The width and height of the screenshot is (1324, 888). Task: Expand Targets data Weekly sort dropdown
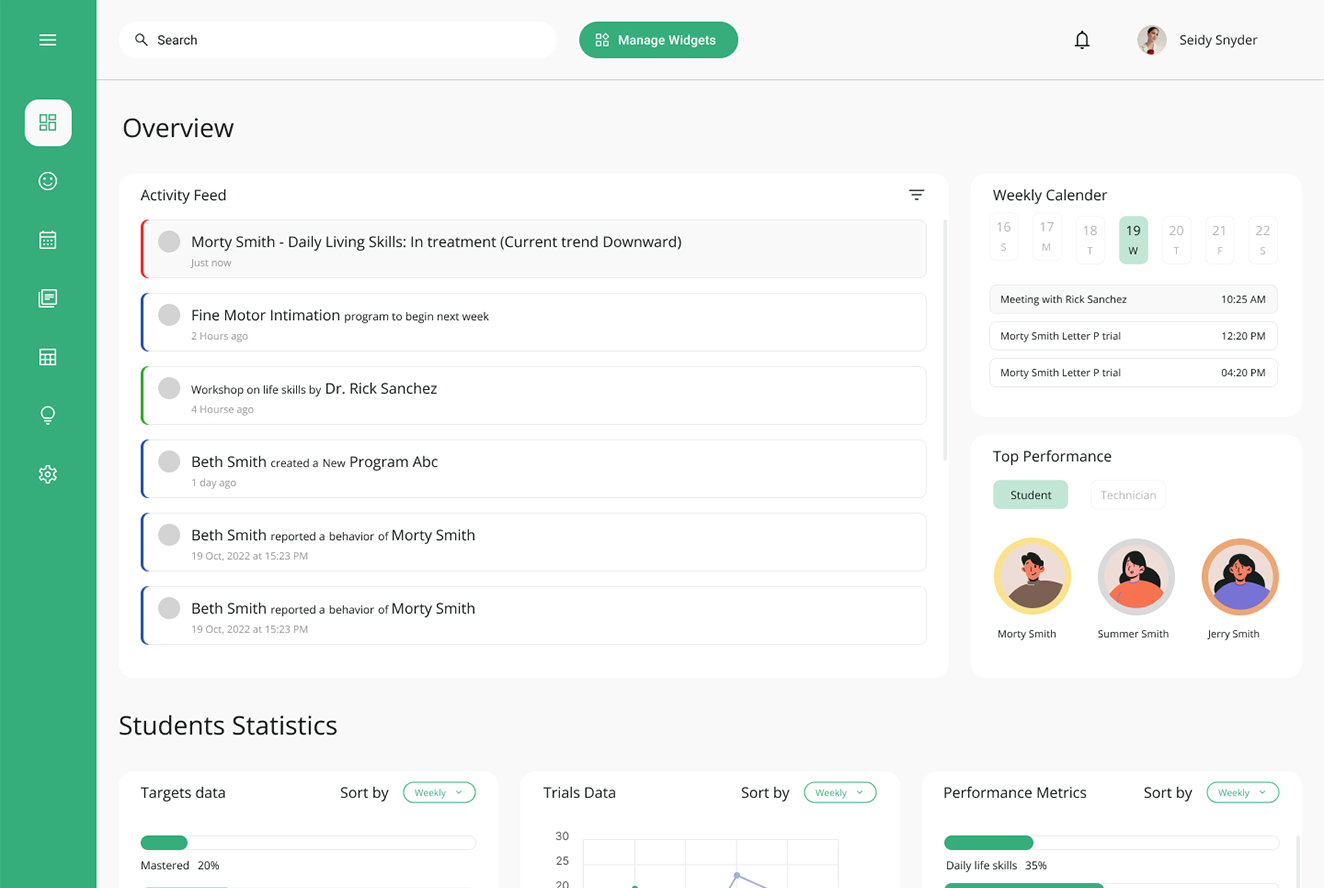click(439, 792)
